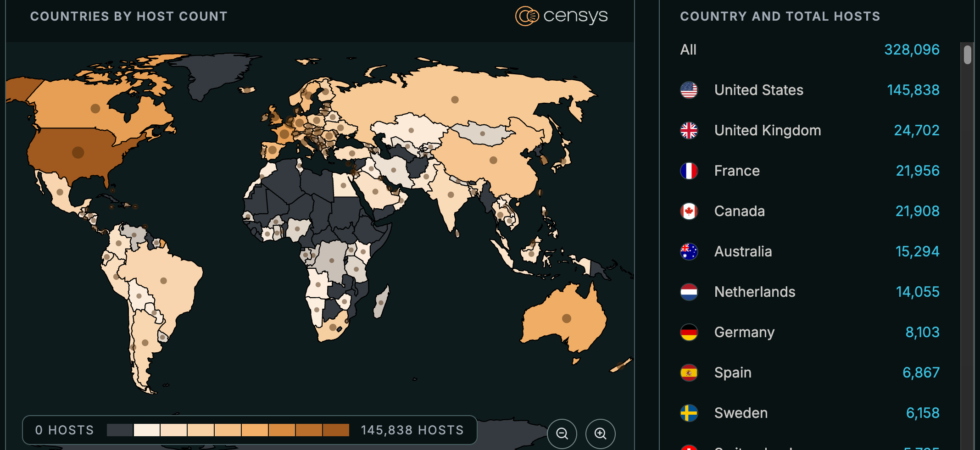The image size is (980, 450).
Task: Click the Country And Total Hosts heading
Action: 780,16
